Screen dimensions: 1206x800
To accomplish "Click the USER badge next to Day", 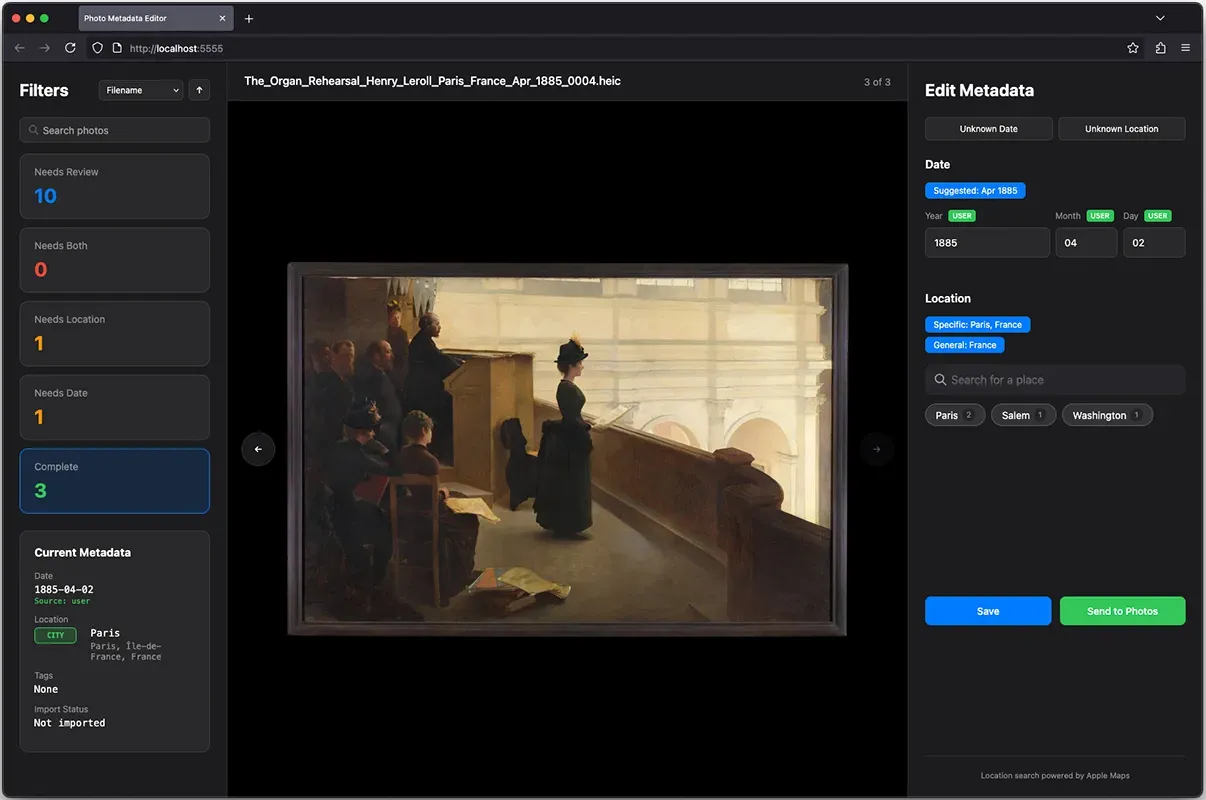I will 1158,216.
